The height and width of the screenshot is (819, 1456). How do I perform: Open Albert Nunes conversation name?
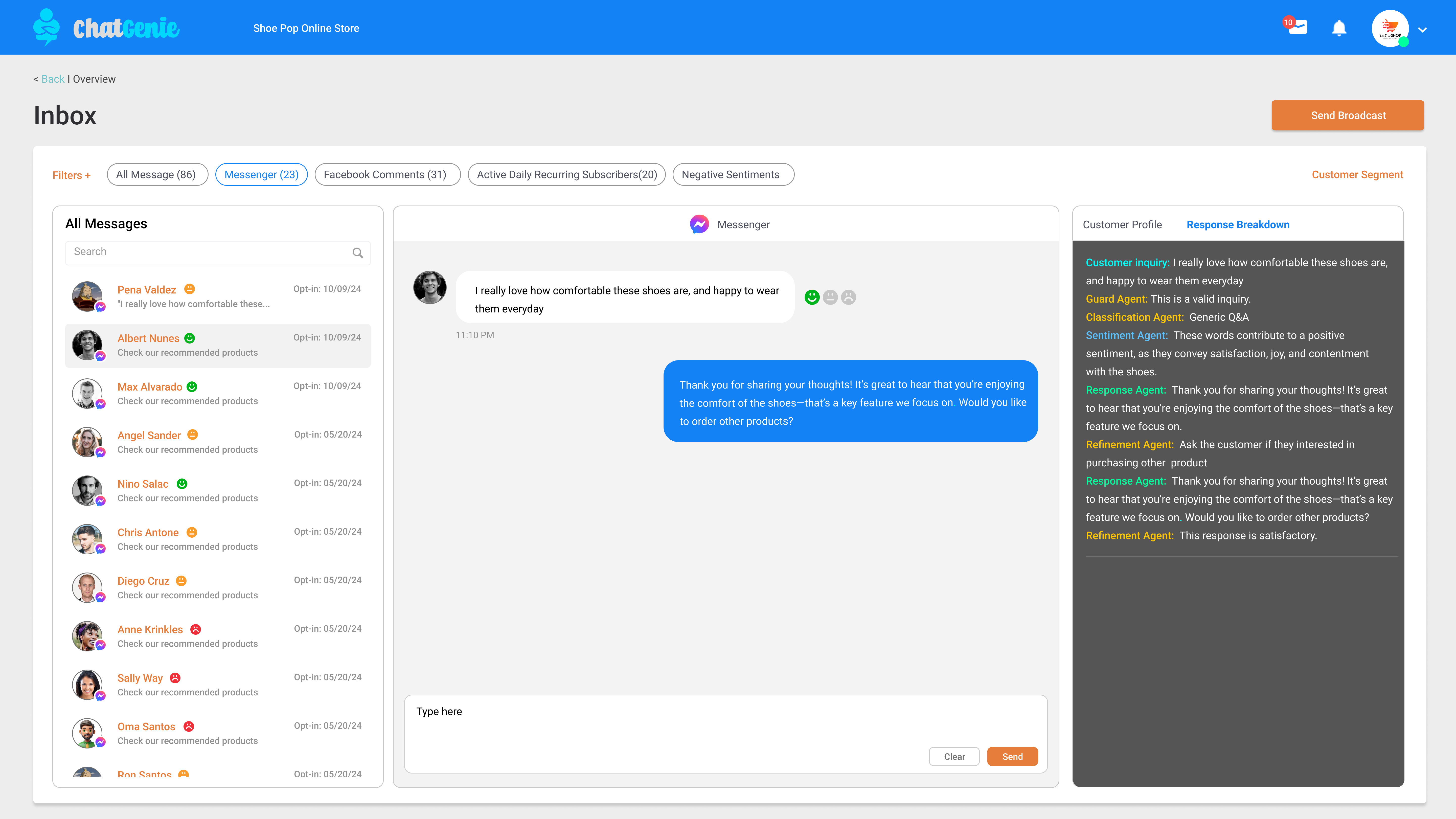148,338
